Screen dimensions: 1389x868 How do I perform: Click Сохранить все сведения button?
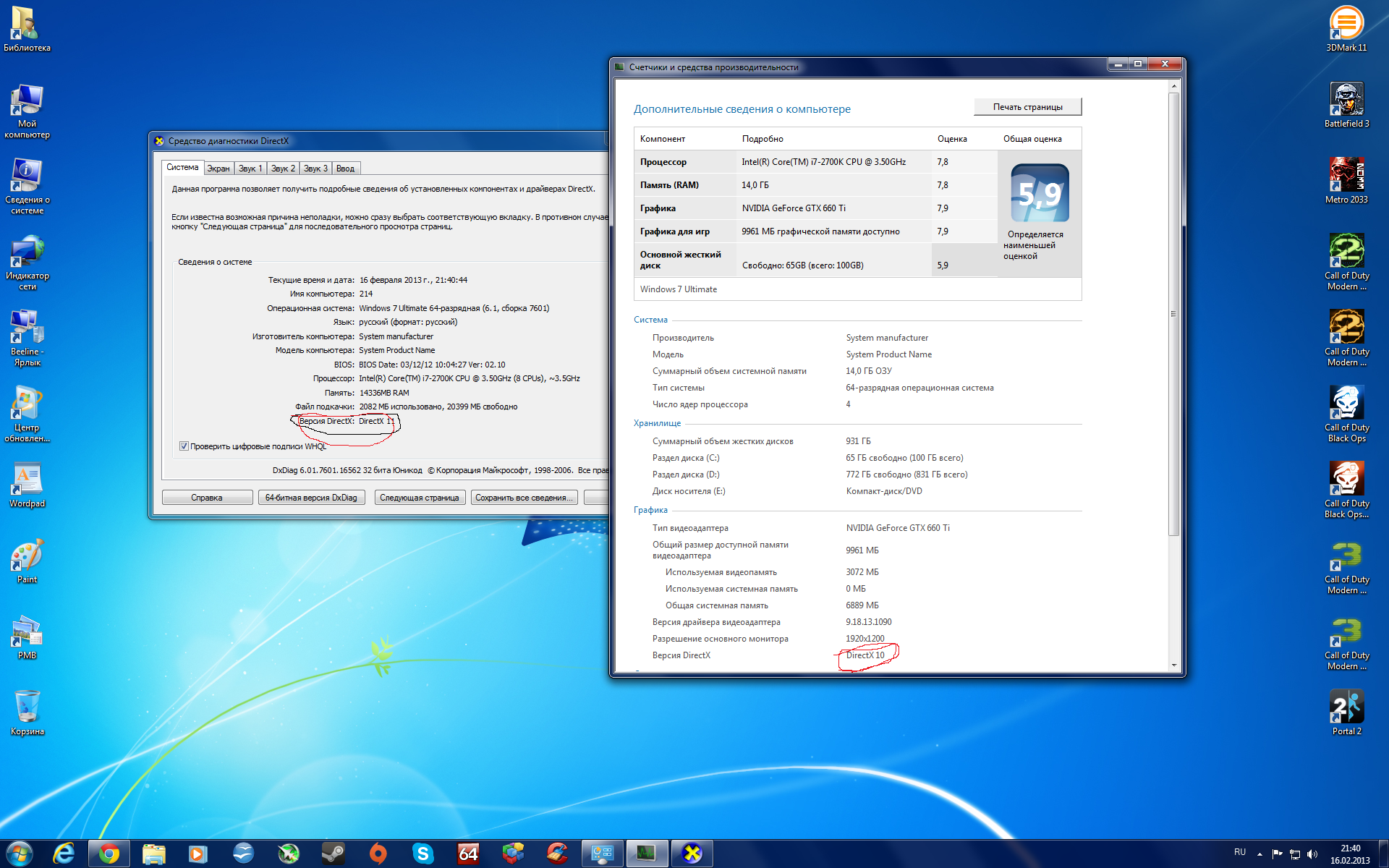point(524,498)
